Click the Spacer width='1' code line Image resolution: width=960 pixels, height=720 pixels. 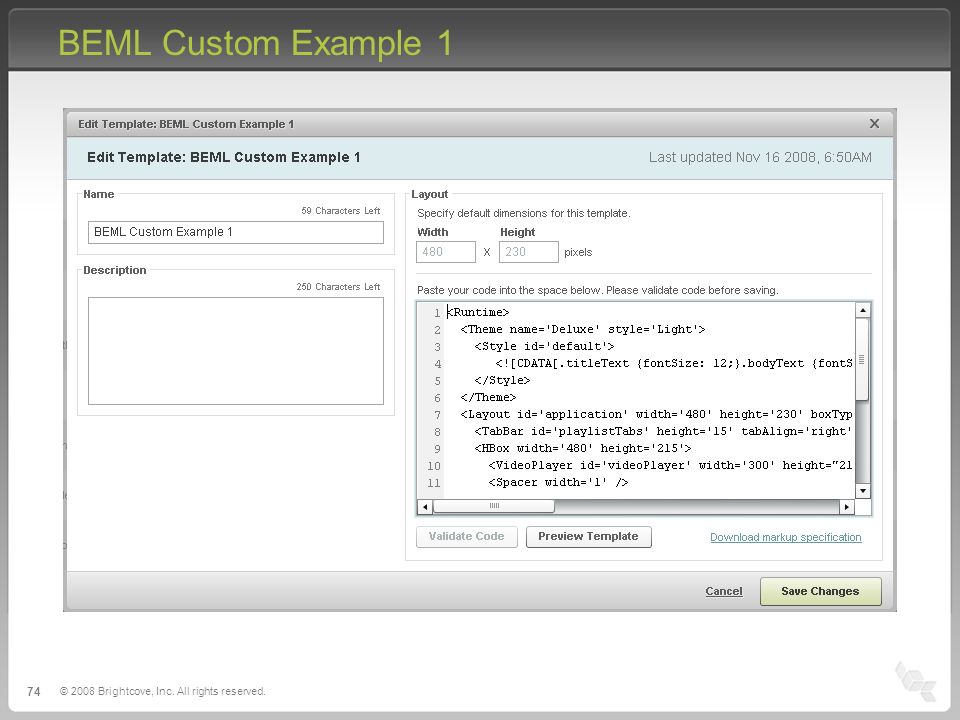pyautogui.click(x=558, y=482)
